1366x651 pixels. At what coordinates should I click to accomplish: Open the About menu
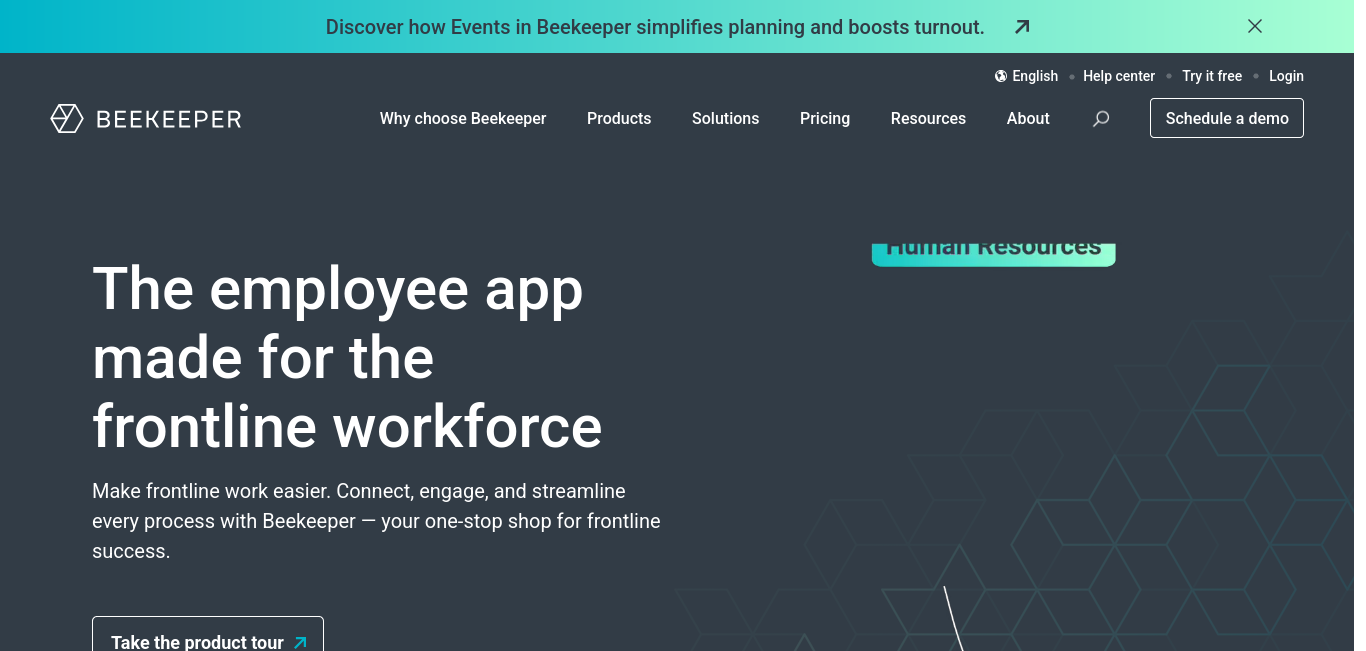(1028, 118)
